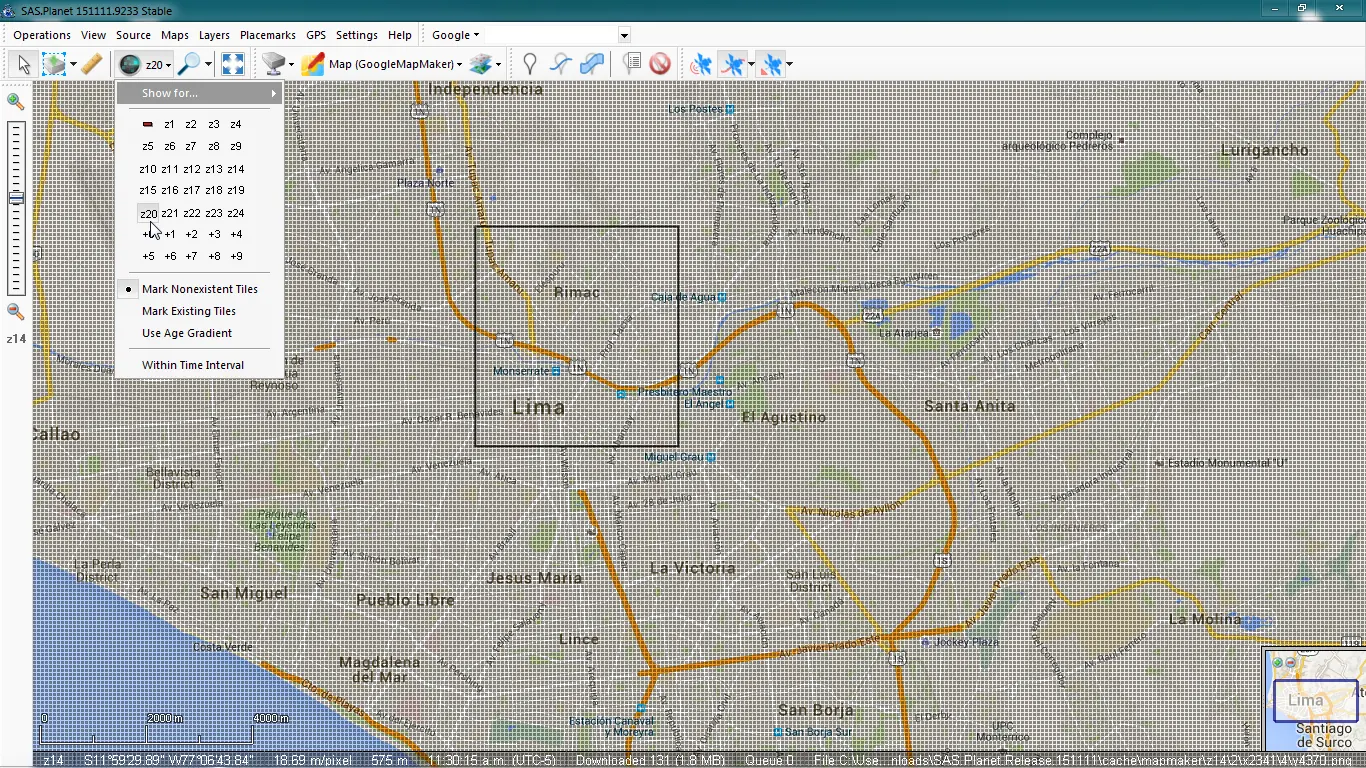Open the source drive dropdown arrow
This screenshot has width=1366, height=768.
pyautogui.click(x=291, y=64)
